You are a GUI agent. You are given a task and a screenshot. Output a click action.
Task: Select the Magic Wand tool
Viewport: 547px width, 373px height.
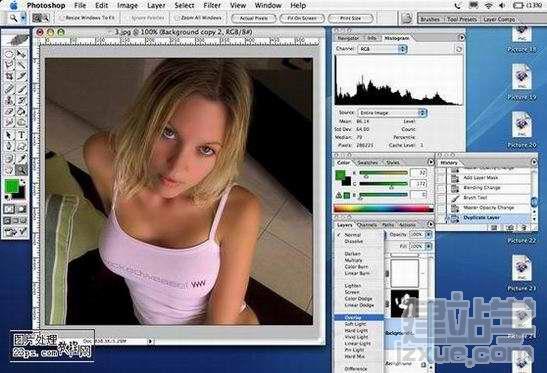click(x=22, y=65)
